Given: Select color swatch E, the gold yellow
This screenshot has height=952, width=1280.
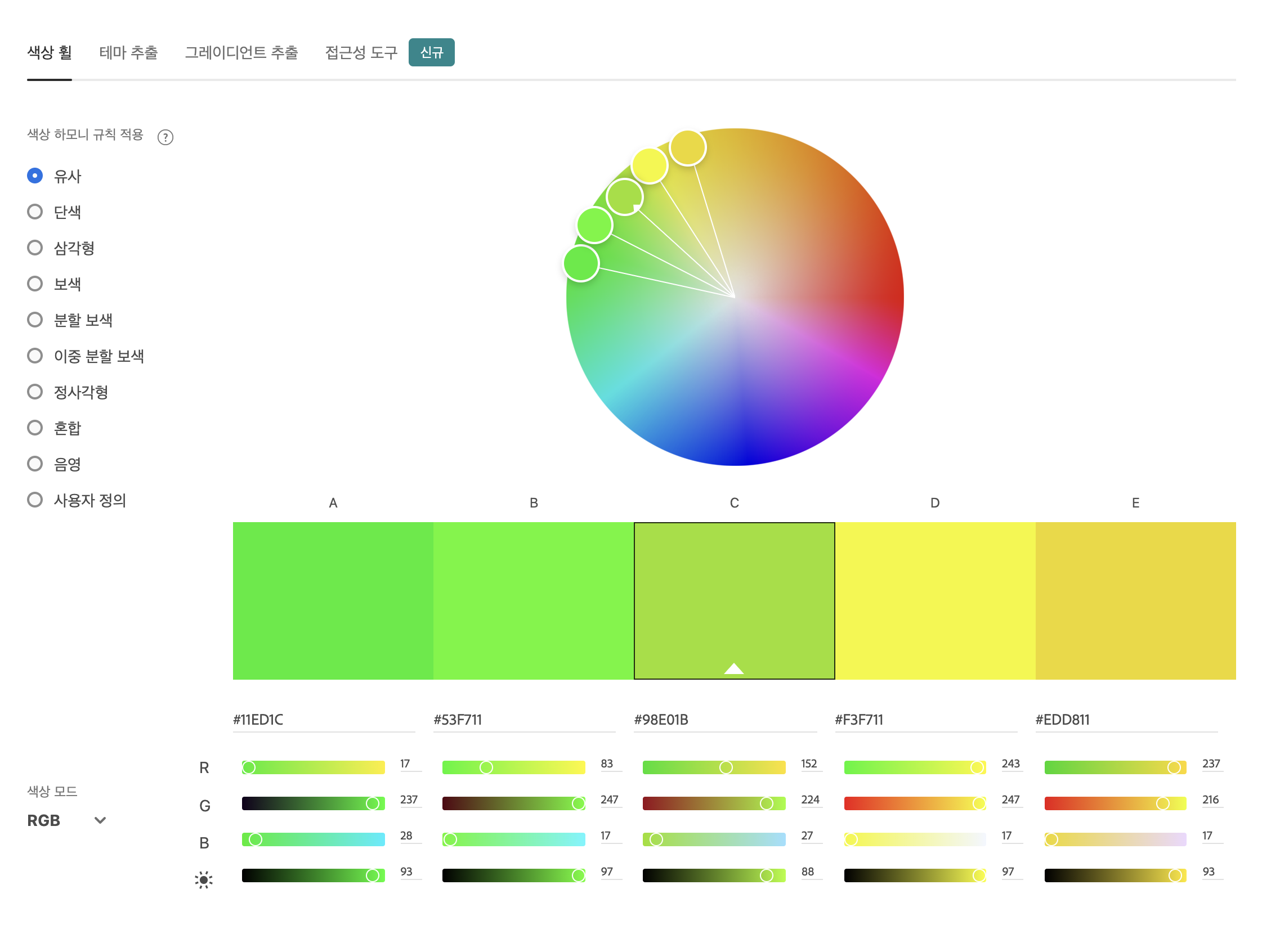Looking at the screenshot, I should coord(1135,600).
